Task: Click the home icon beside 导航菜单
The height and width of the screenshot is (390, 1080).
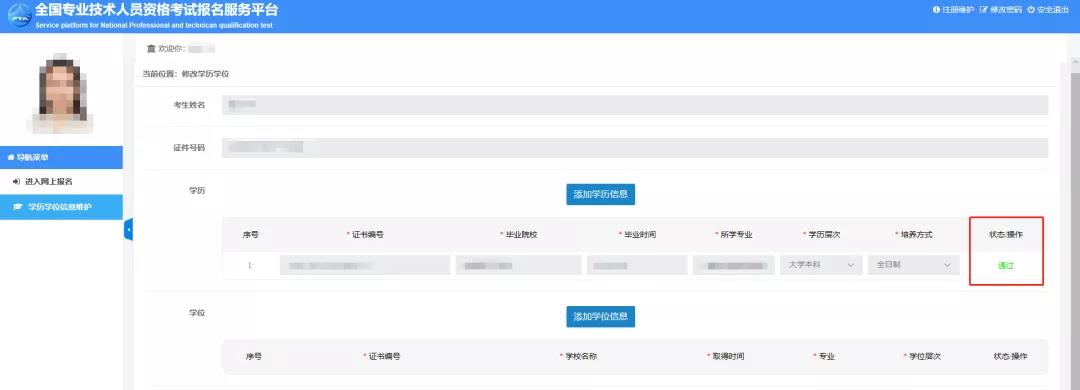Action: coord(10,158)
